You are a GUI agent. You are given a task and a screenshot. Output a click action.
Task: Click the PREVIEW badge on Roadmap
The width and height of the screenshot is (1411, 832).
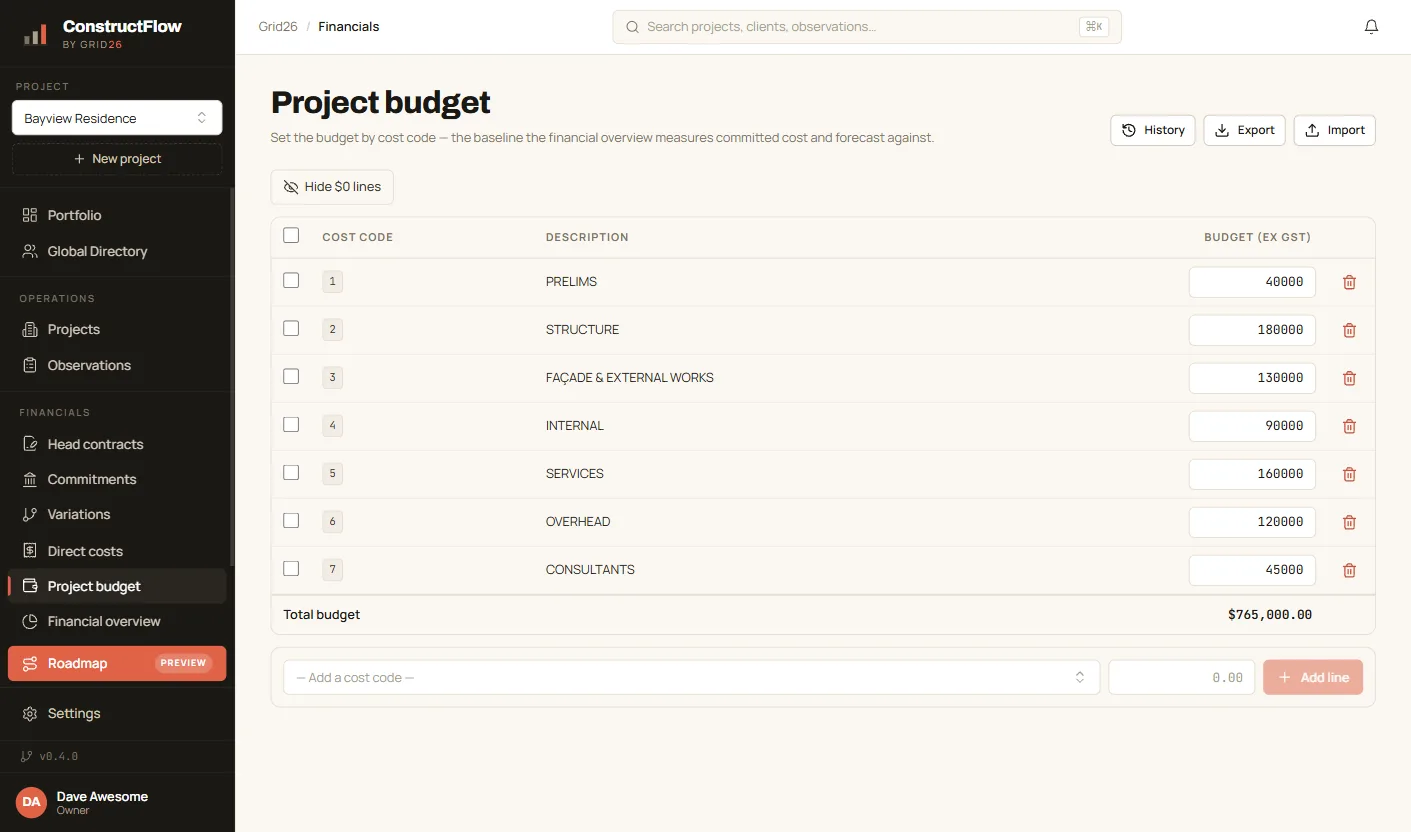click(x=183, y=663)
